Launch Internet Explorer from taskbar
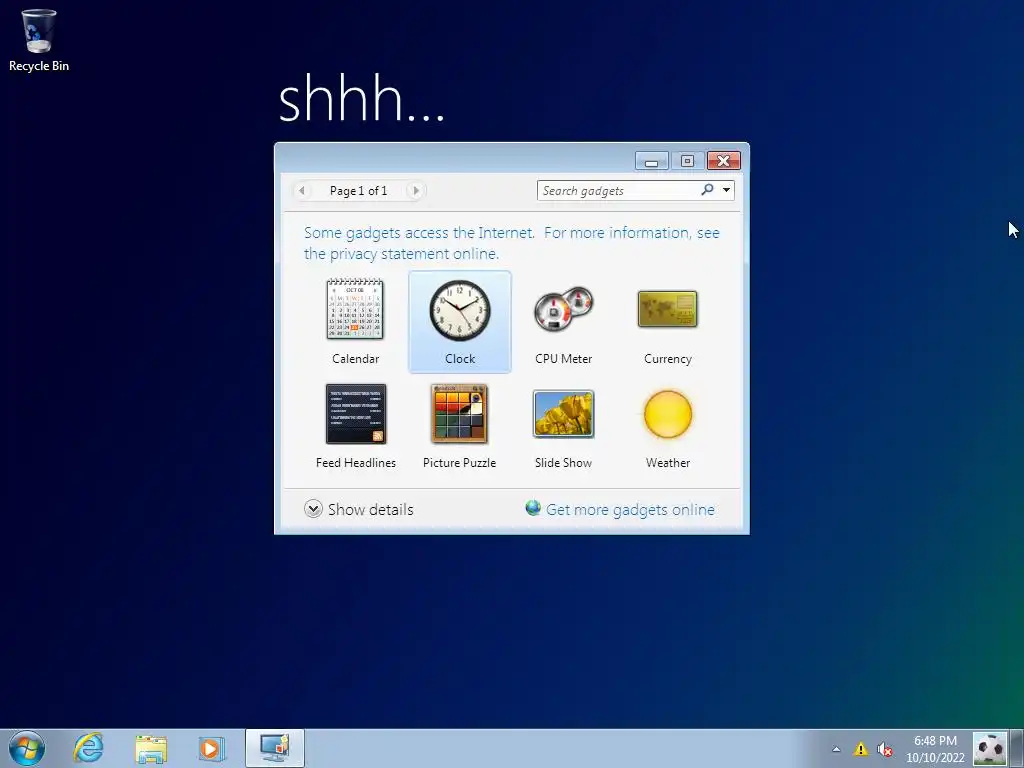Viewport: 1024px width, 768px height. [x=88, y=748]
